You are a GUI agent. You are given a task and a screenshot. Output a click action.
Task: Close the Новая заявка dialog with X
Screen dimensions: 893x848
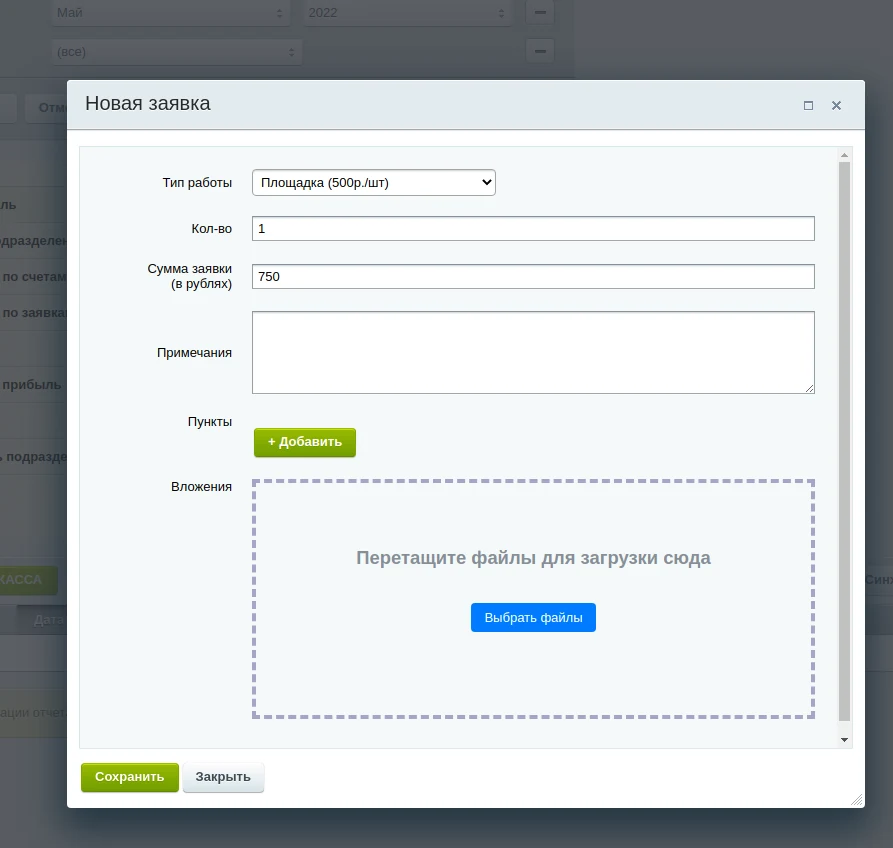pos(836,105)
